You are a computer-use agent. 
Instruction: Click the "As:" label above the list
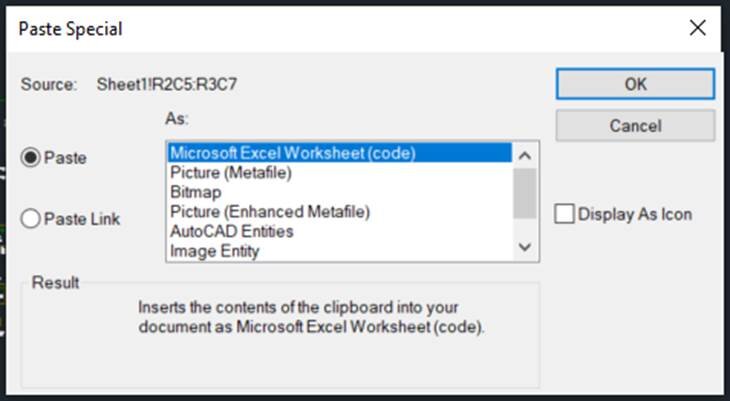(x=176, y=117)
